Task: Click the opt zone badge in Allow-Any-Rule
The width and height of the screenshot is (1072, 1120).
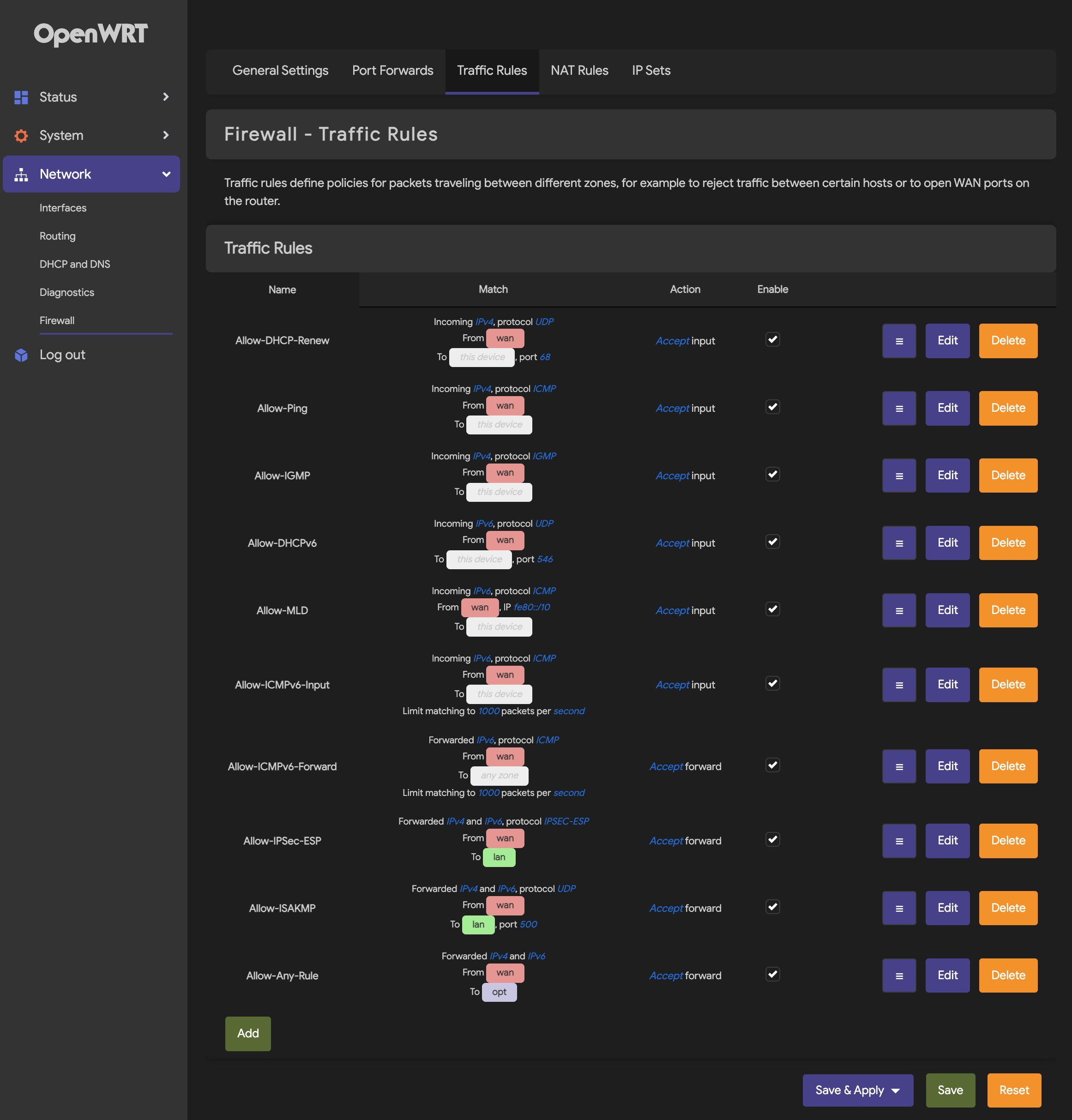Action: click(499, 992)
